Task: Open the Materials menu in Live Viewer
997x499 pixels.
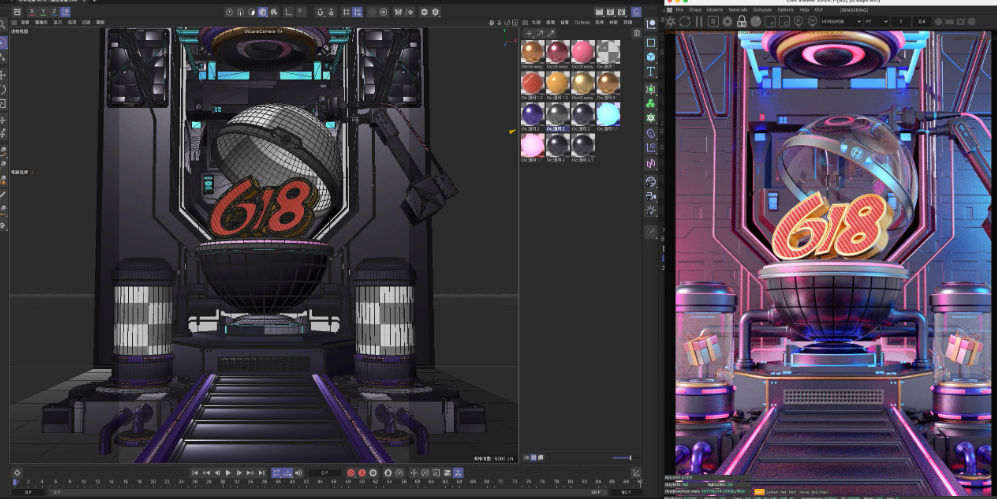Action: [736, 10]
